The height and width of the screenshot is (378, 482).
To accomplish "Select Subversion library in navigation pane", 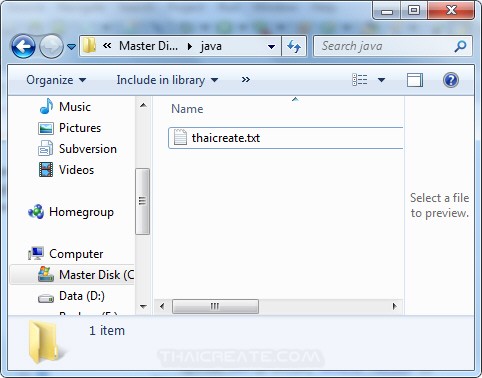I will click(88, 149).
